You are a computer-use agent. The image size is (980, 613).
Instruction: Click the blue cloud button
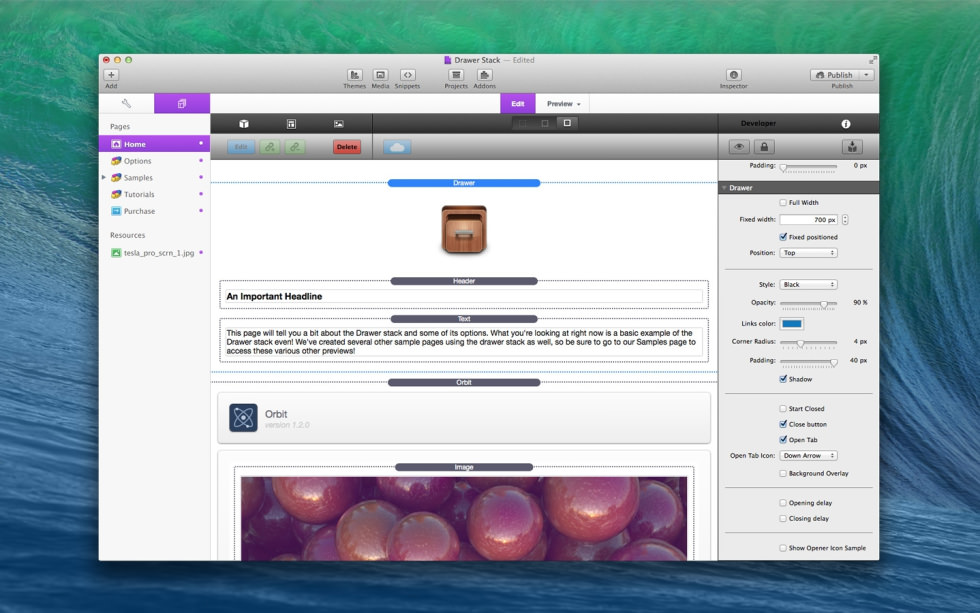click(x=397, y=147)
